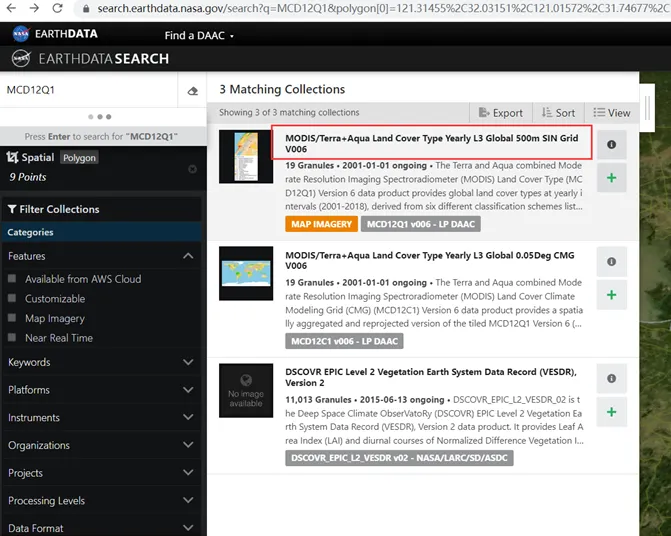Click MCD12C1 world map thumbnail
671x536 pixels.
[246, 273]
